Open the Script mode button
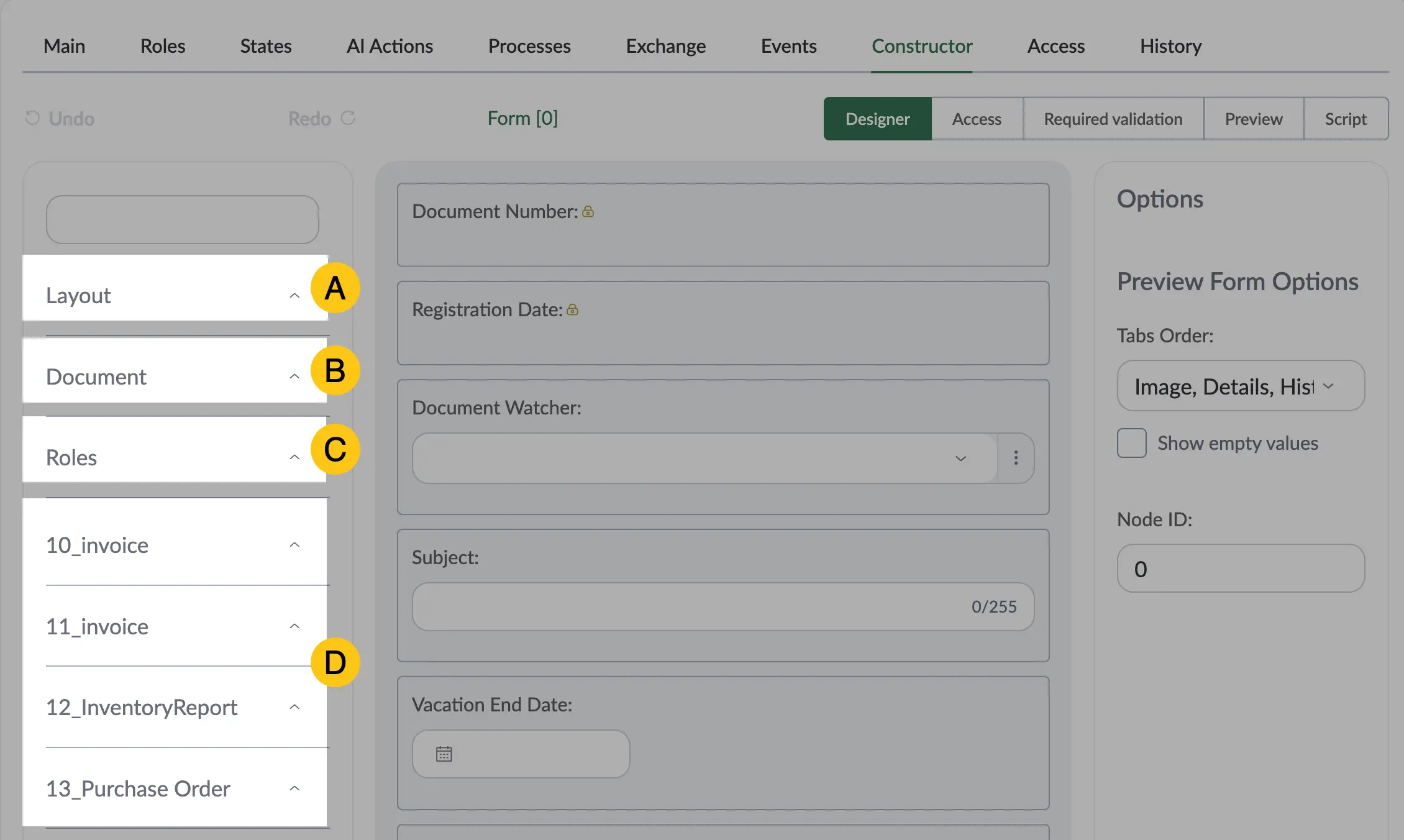The image size is (1404, 840). [1346, 119]
